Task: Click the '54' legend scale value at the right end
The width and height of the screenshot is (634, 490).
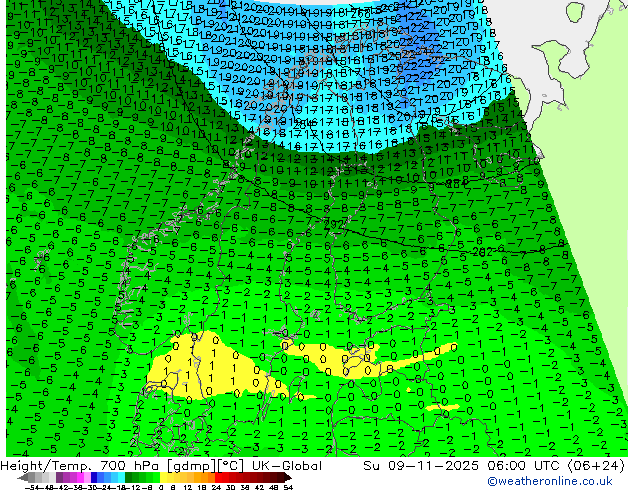Action: (x=288, y=487)
